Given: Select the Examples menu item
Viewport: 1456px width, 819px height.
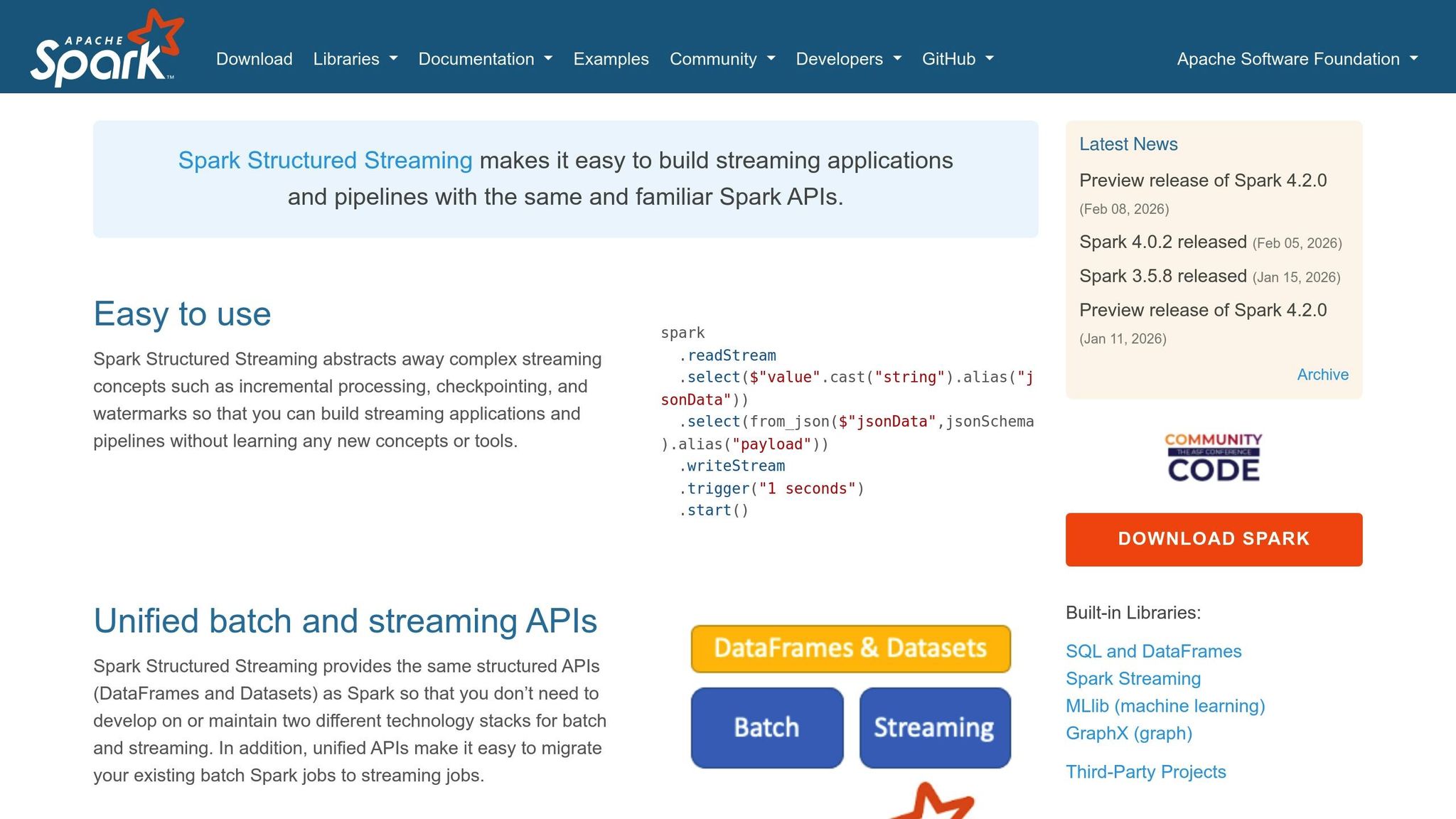Looking at the screenshot, I should point(611,60).
